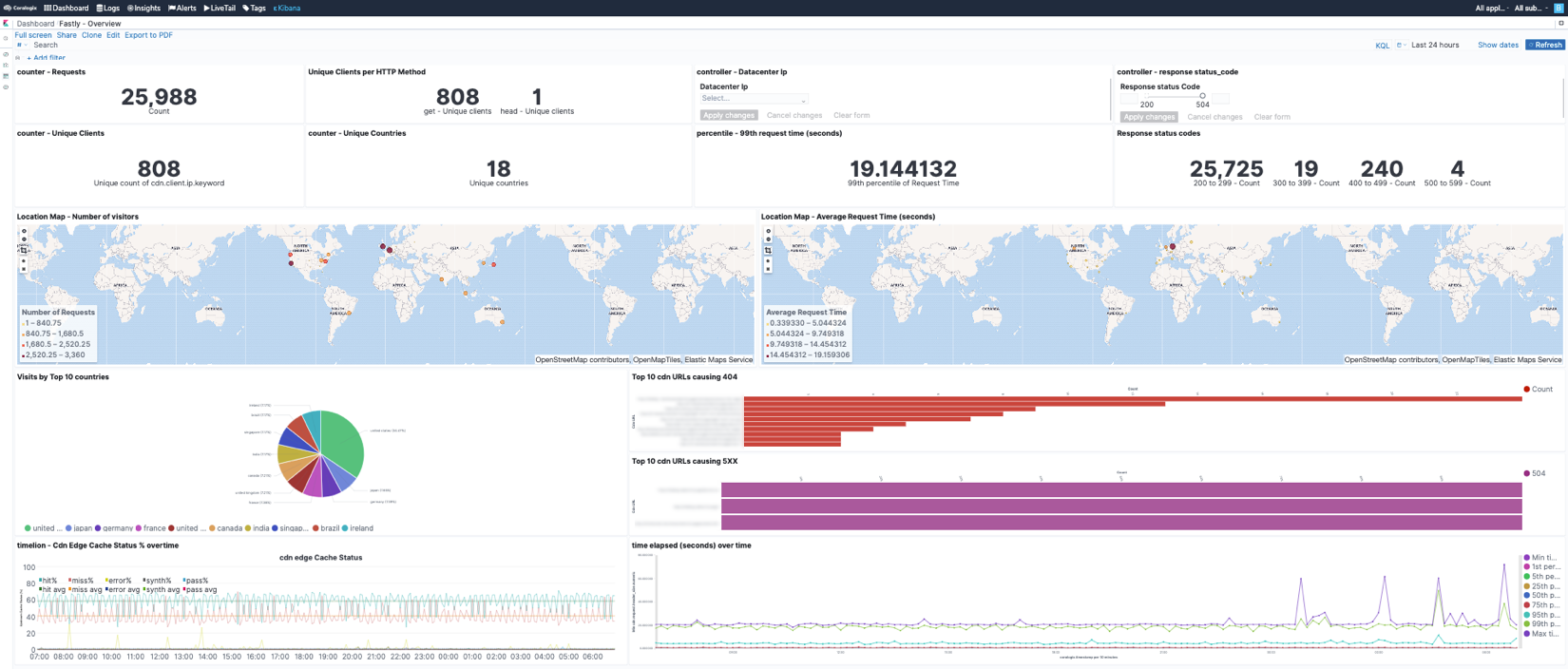Toggle the france legend entry
1568x669 pixels.
click(150, 528)
